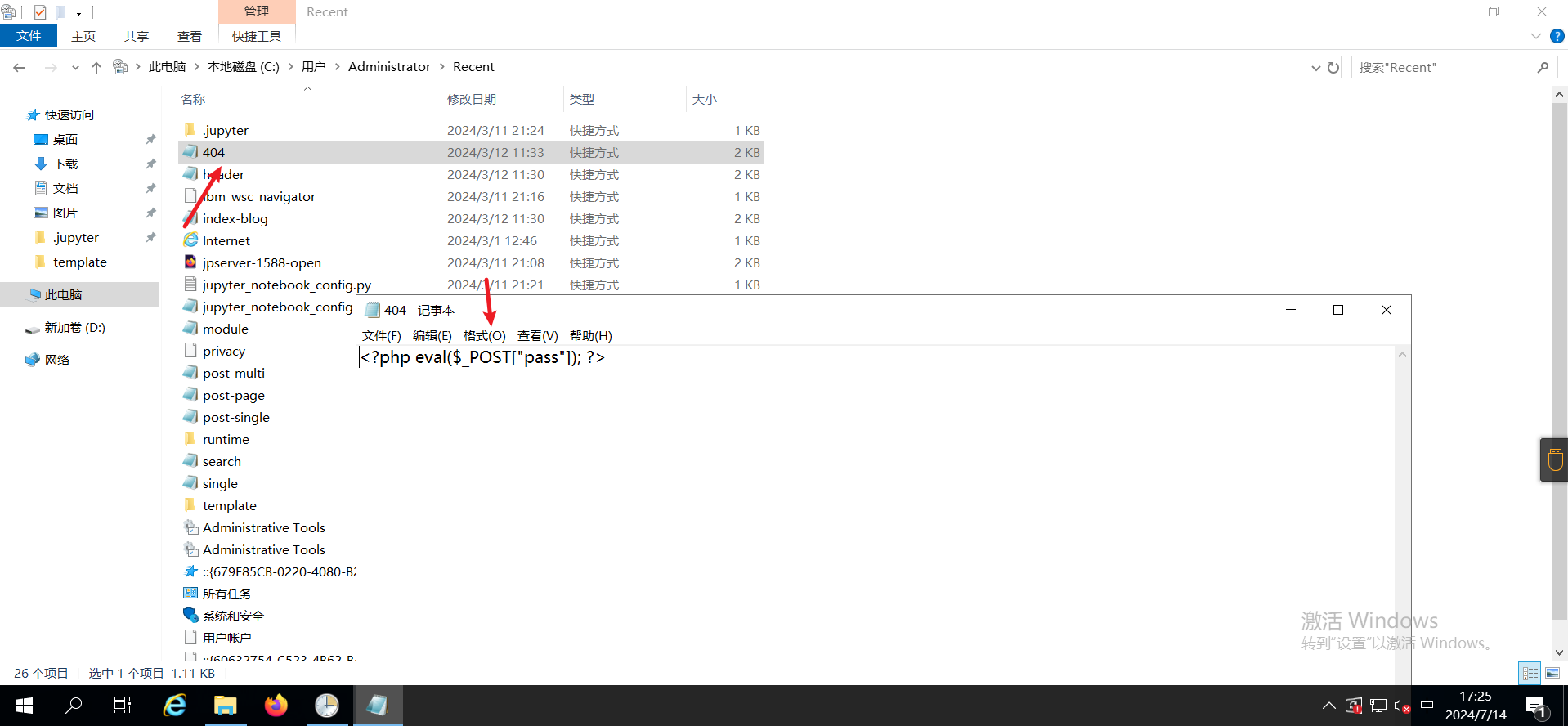
Task: Open the taskbar Search magnifier
Action: click(x=74, y=706)
